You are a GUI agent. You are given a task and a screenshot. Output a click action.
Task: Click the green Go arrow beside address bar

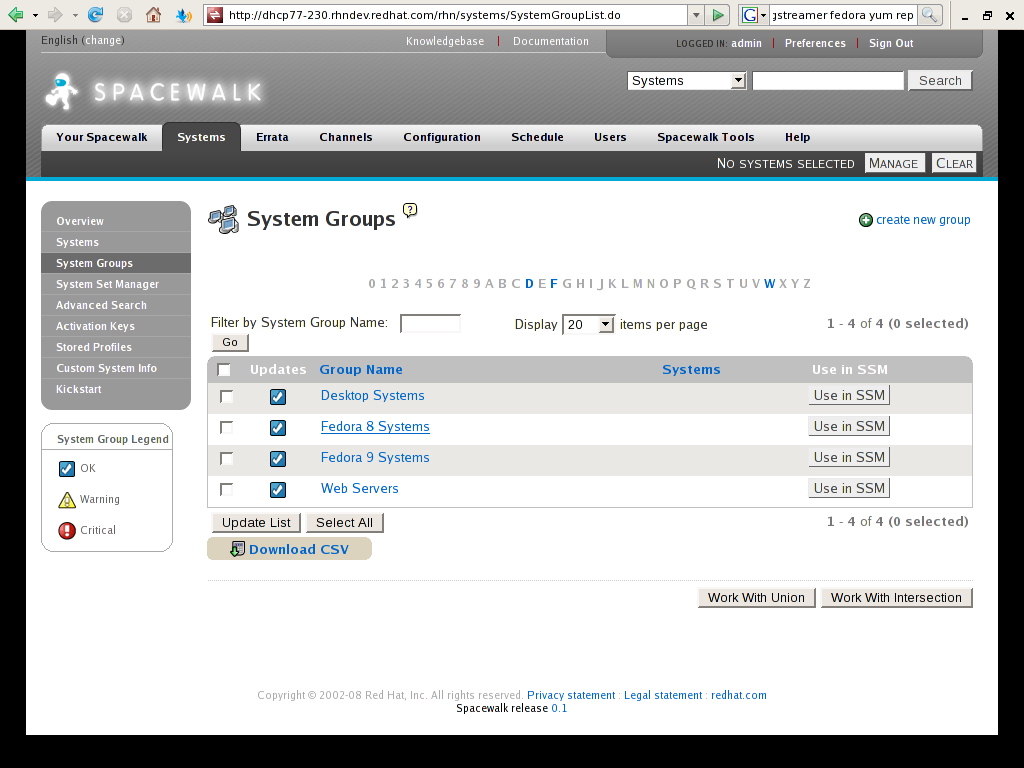coord(718,15)
